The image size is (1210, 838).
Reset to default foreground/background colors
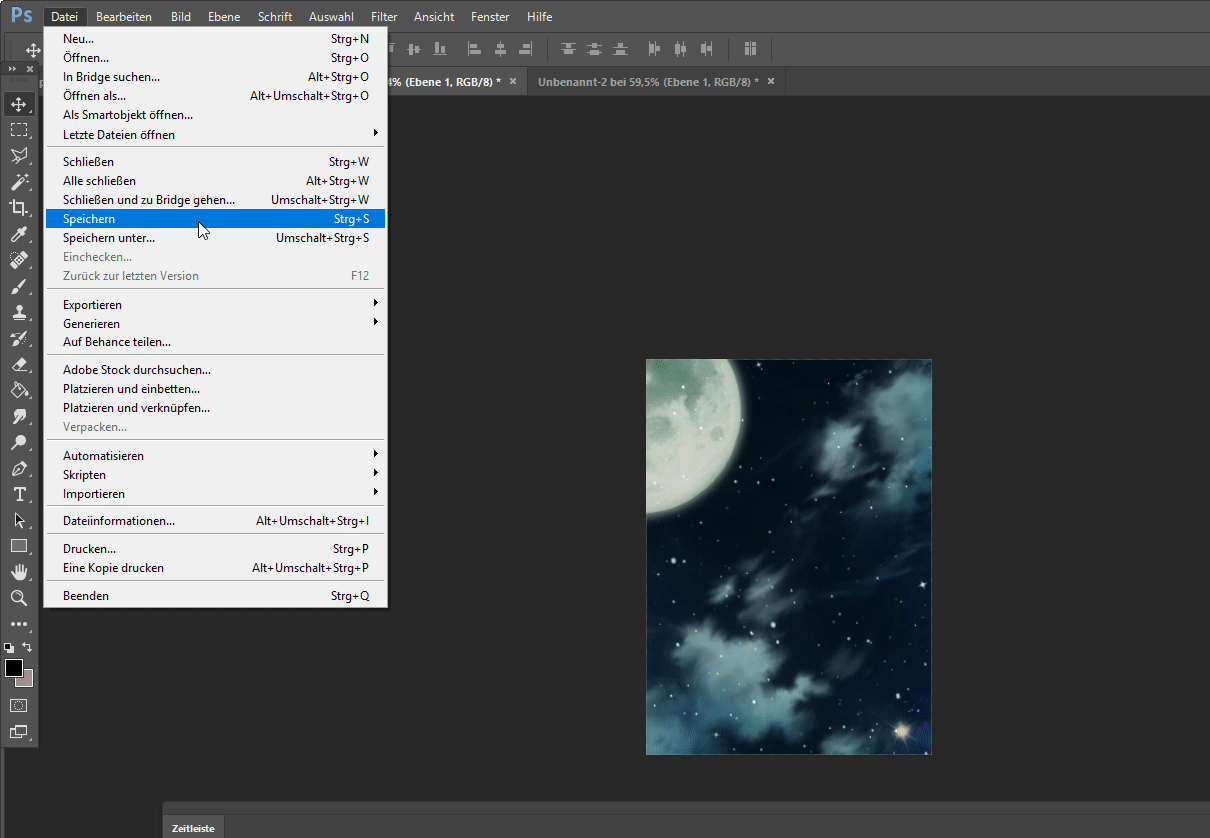pyautogui.click(x=9, y=648)
